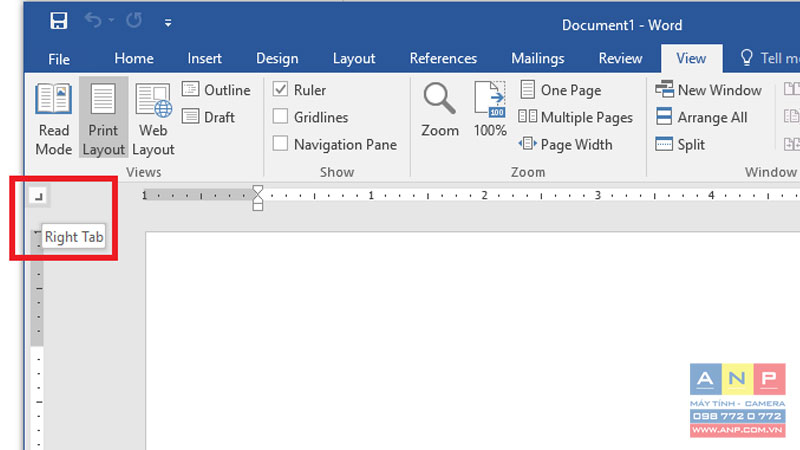Select Print Layout view

[103, 118]
